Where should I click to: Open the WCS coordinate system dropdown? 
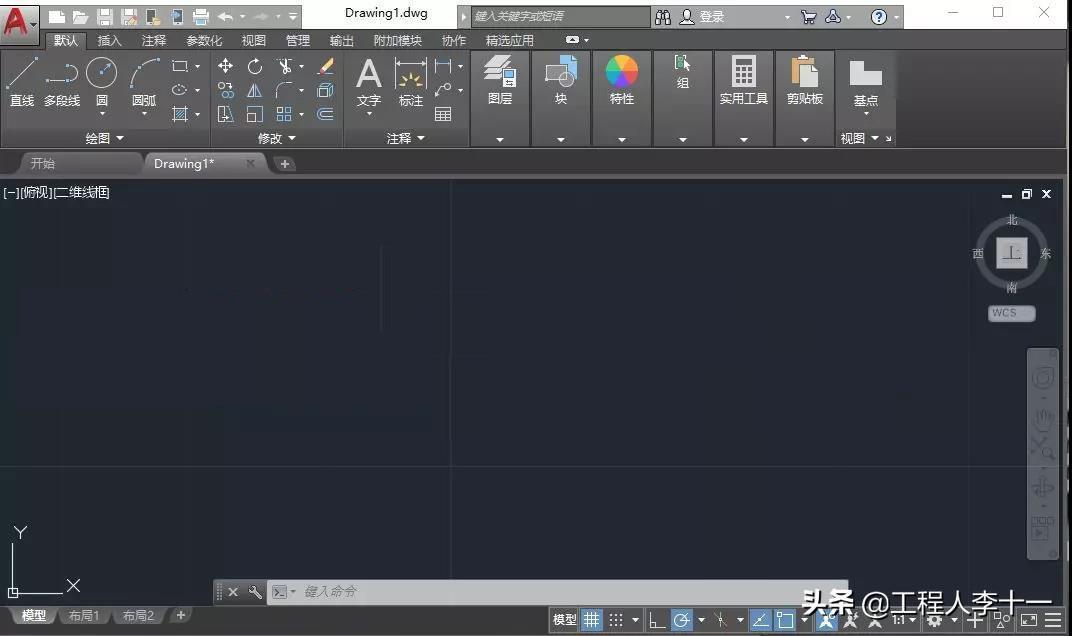(1011, 313)
